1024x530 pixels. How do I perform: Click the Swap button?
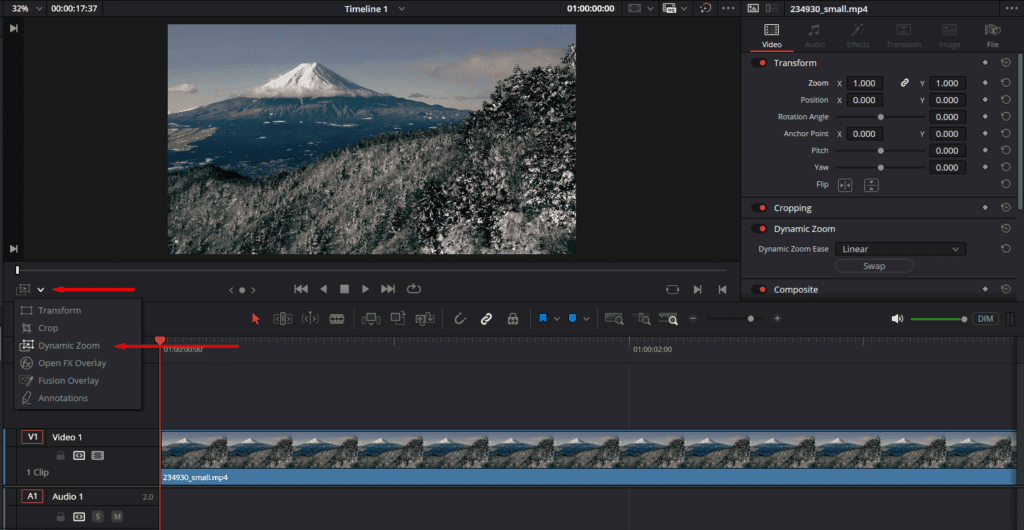[874, 266]
